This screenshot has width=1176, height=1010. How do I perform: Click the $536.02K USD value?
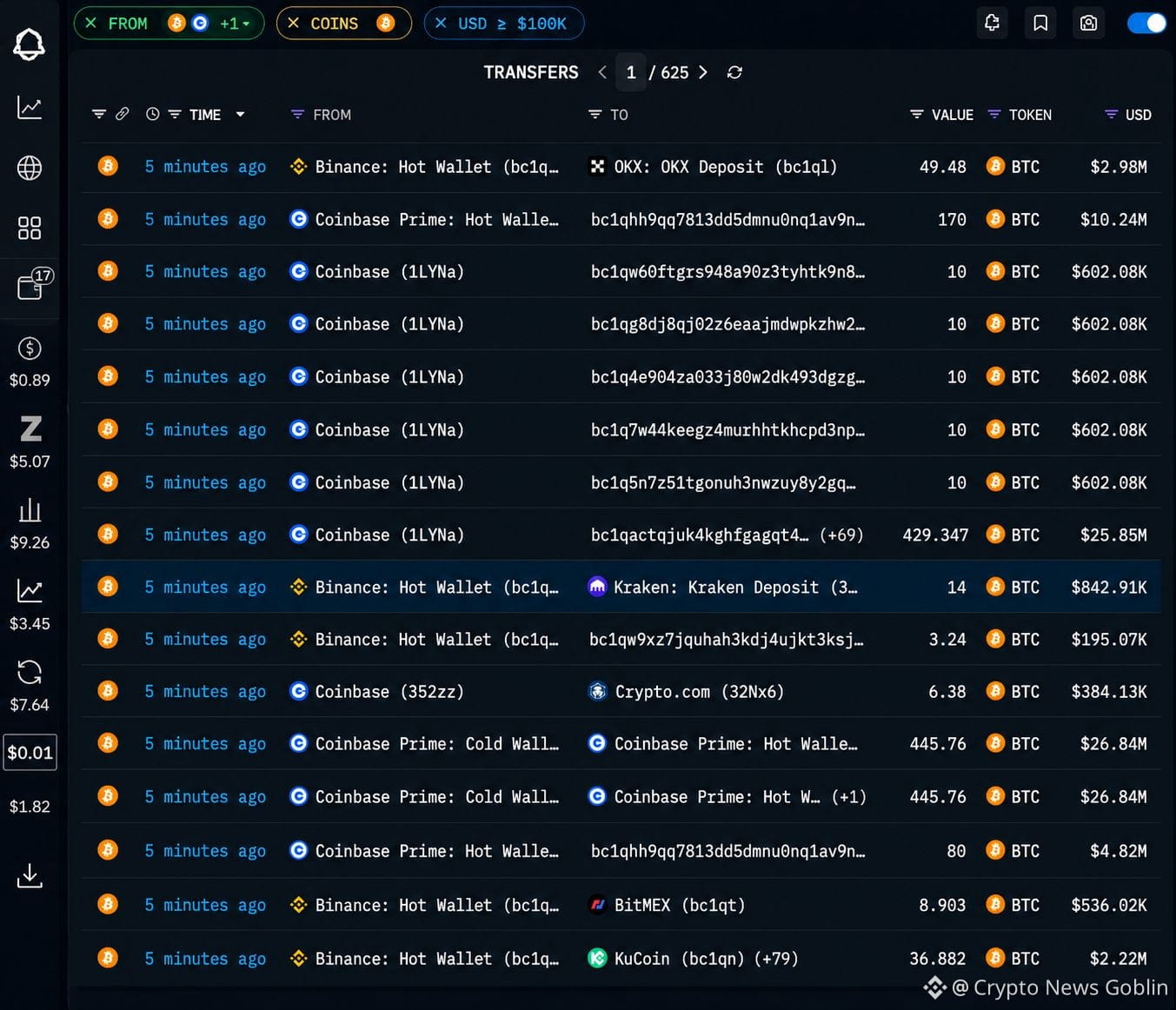(1109, 905)
